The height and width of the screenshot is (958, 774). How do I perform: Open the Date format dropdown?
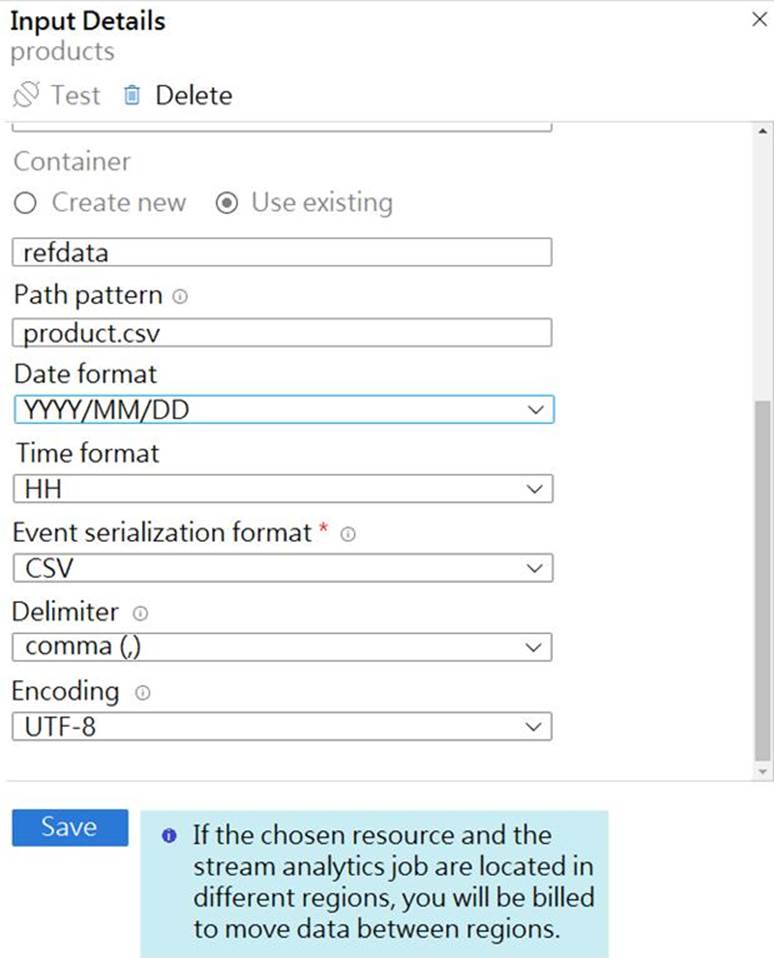283,410
